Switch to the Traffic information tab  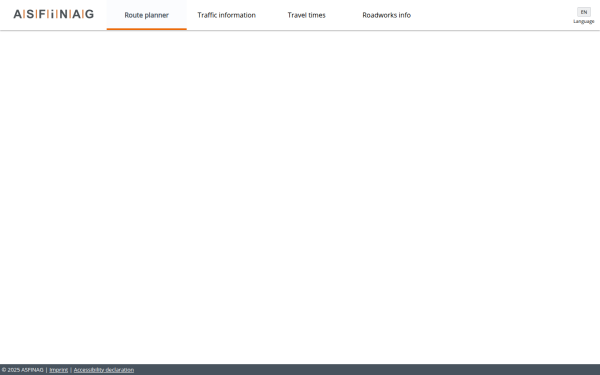[x=227, y=15]
